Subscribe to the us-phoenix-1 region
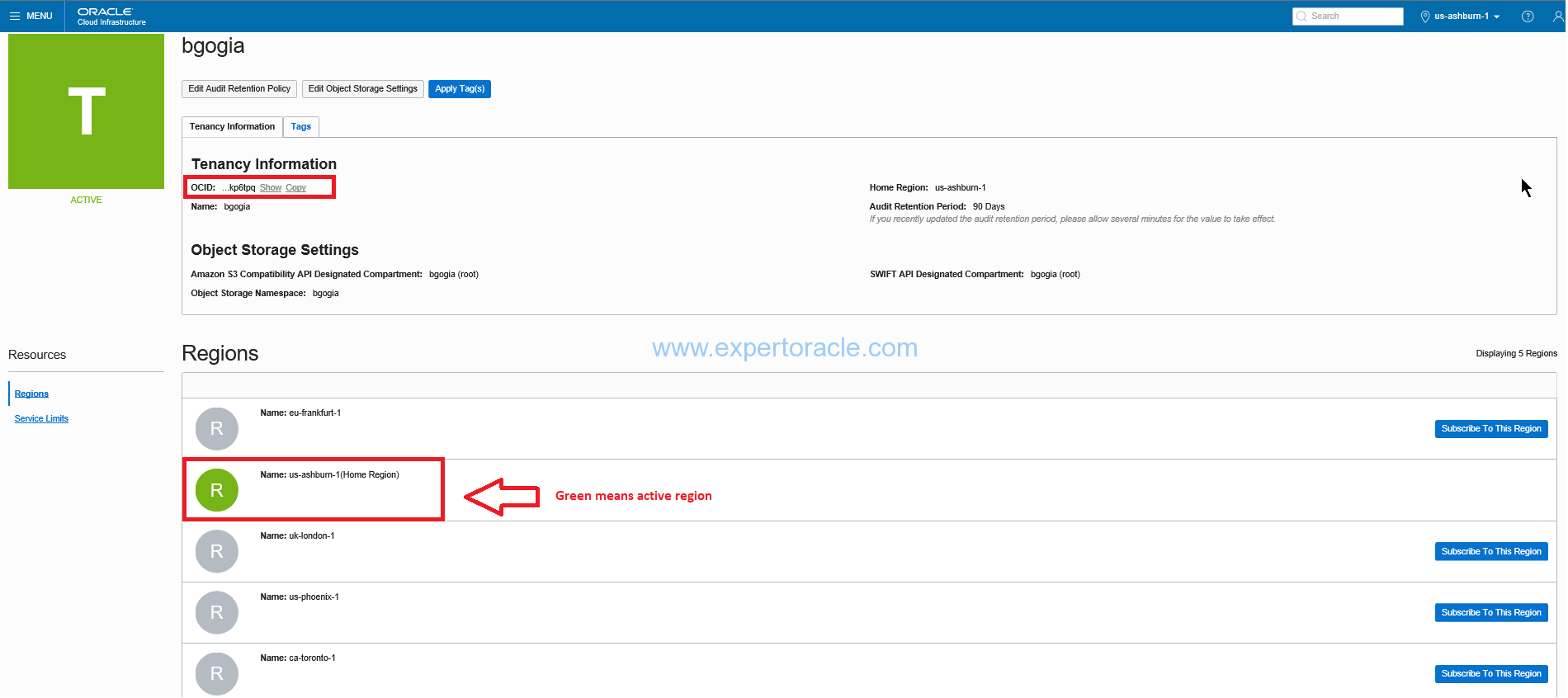The width and height of the screenshot is (1568, 698). 1491,612
